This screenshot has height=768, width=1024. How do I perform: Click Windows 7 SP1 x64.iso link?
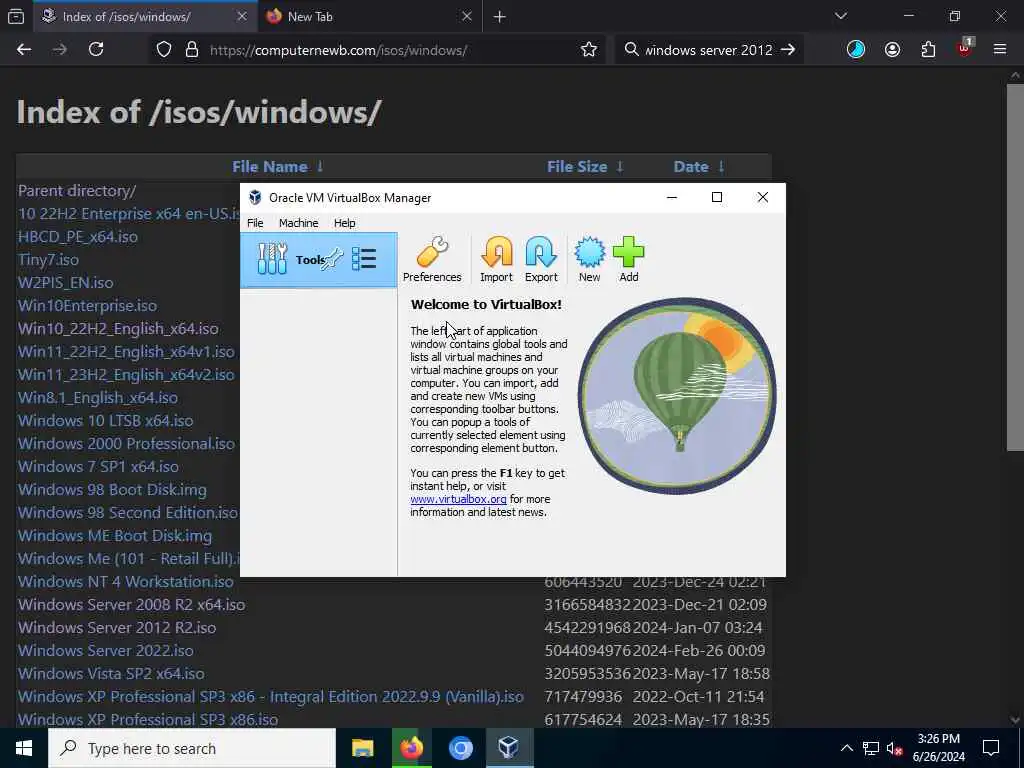pyautogui.click(x=98, y=466)
